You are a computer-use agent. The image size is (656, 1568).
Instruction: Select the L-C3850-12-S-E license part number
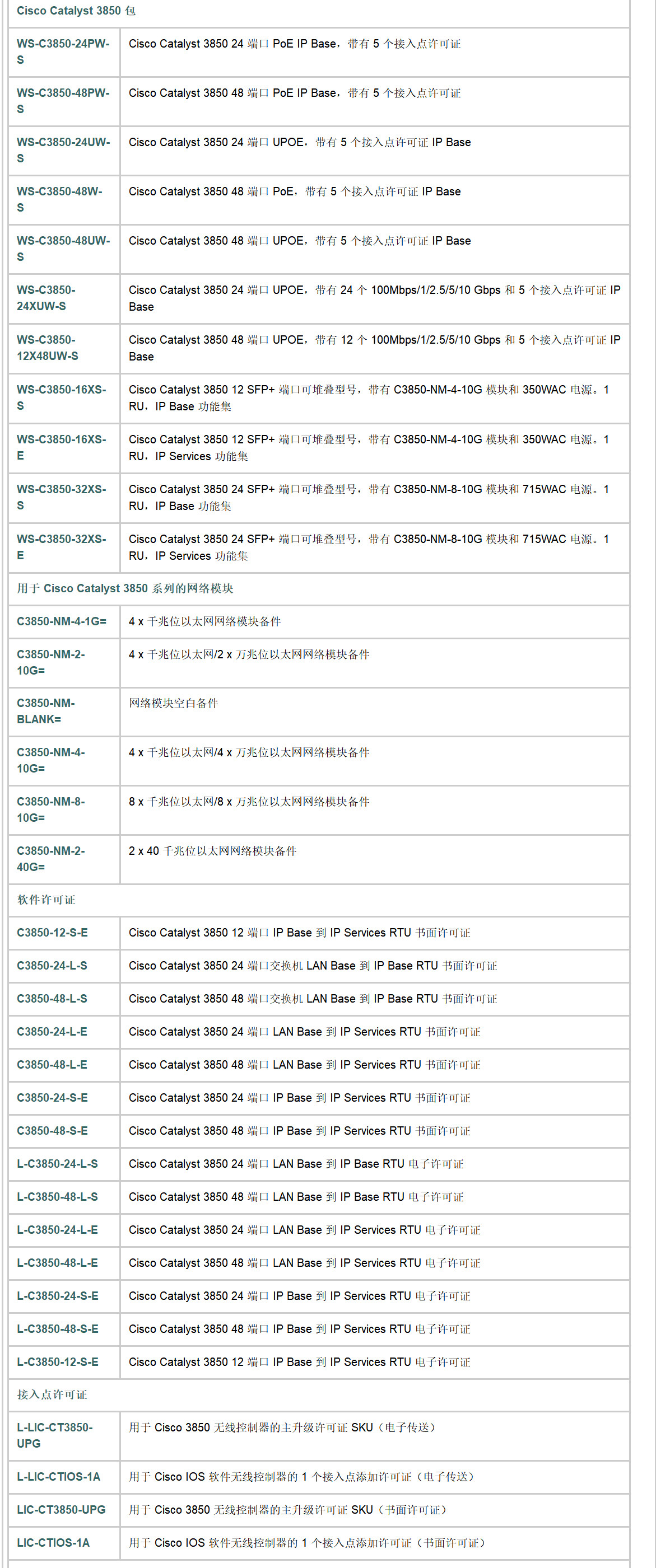(x=57, y=1362)
